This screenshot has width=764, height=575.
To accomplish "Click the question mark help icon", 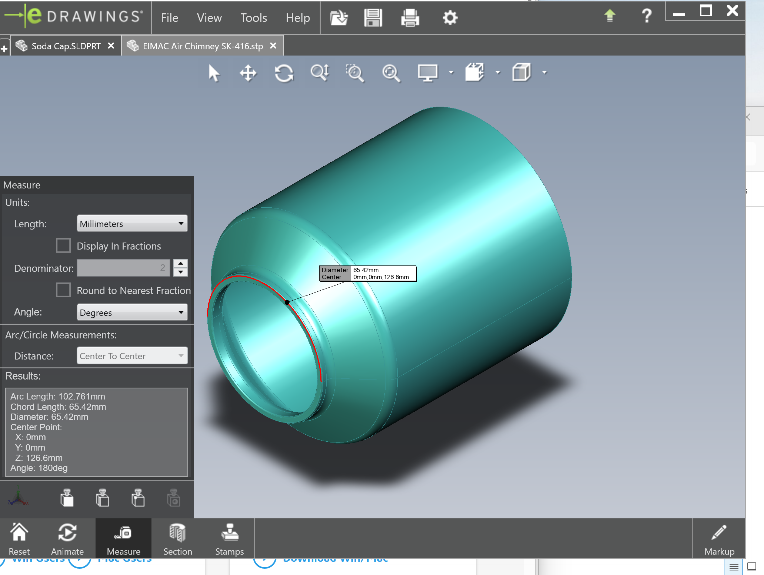I will click(x=646, y=16).
